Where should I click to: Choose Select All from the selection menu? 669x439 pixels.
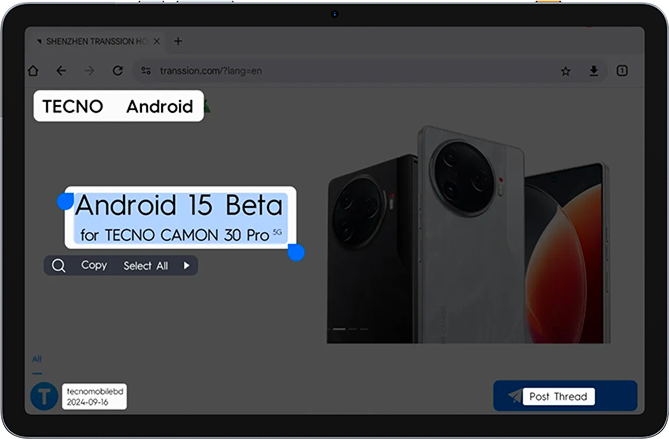point(145,266)
